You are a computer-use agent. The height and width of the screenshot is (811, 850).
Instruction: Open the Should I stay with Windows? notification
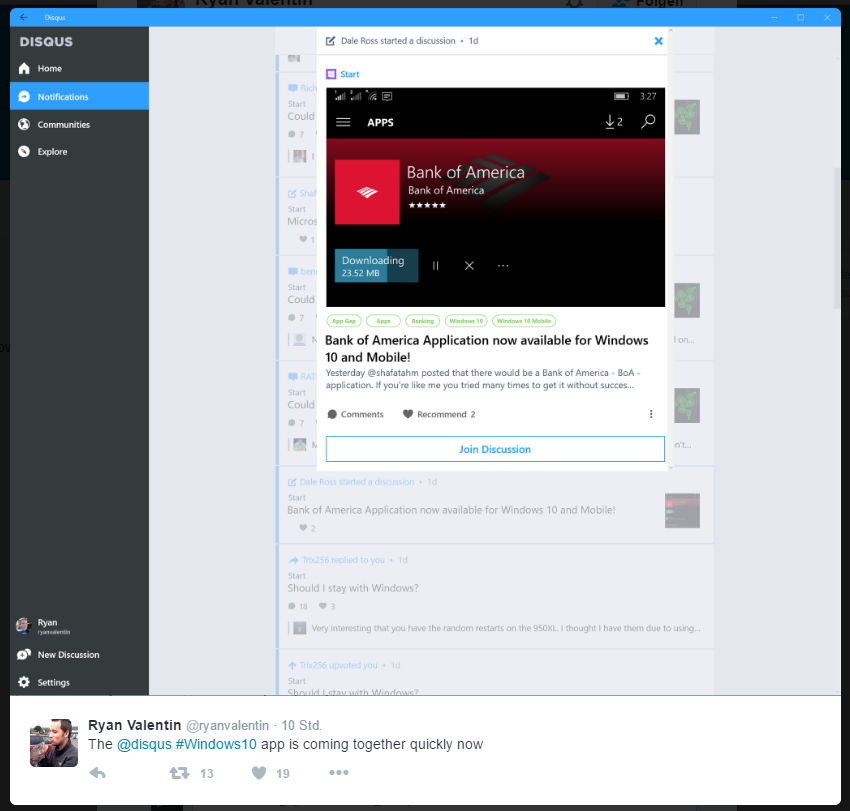click(353, 588)
